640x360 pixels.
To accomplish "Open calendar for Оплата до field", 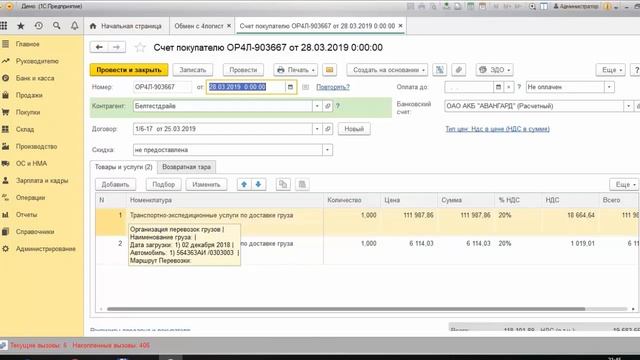I will pos(498,87).
